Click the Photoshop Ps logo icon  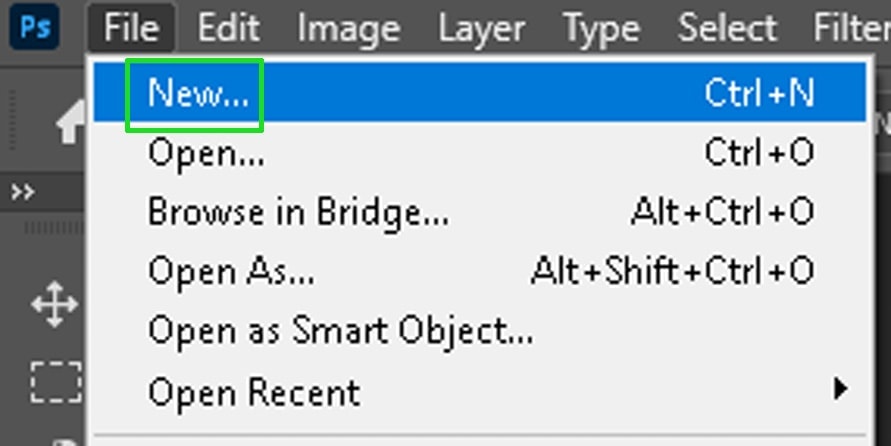tap(35, 26)
